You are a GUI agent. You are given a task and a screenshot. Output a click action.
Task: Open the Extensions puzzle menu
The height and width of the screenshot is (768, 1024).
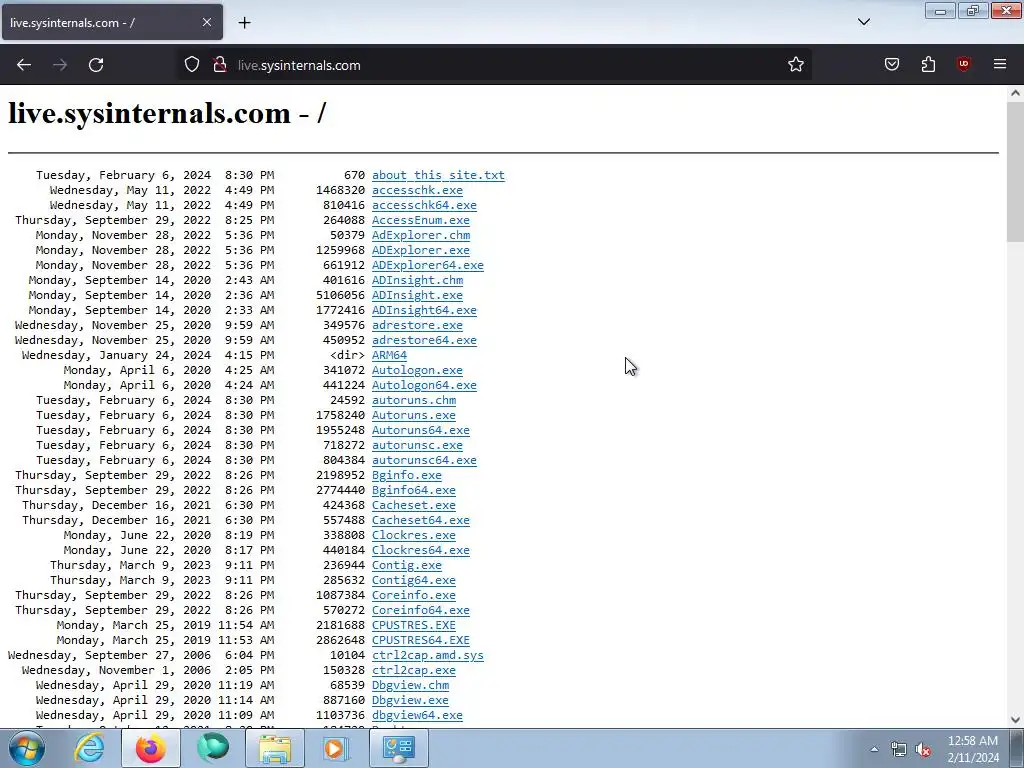(x=928, y=65)
